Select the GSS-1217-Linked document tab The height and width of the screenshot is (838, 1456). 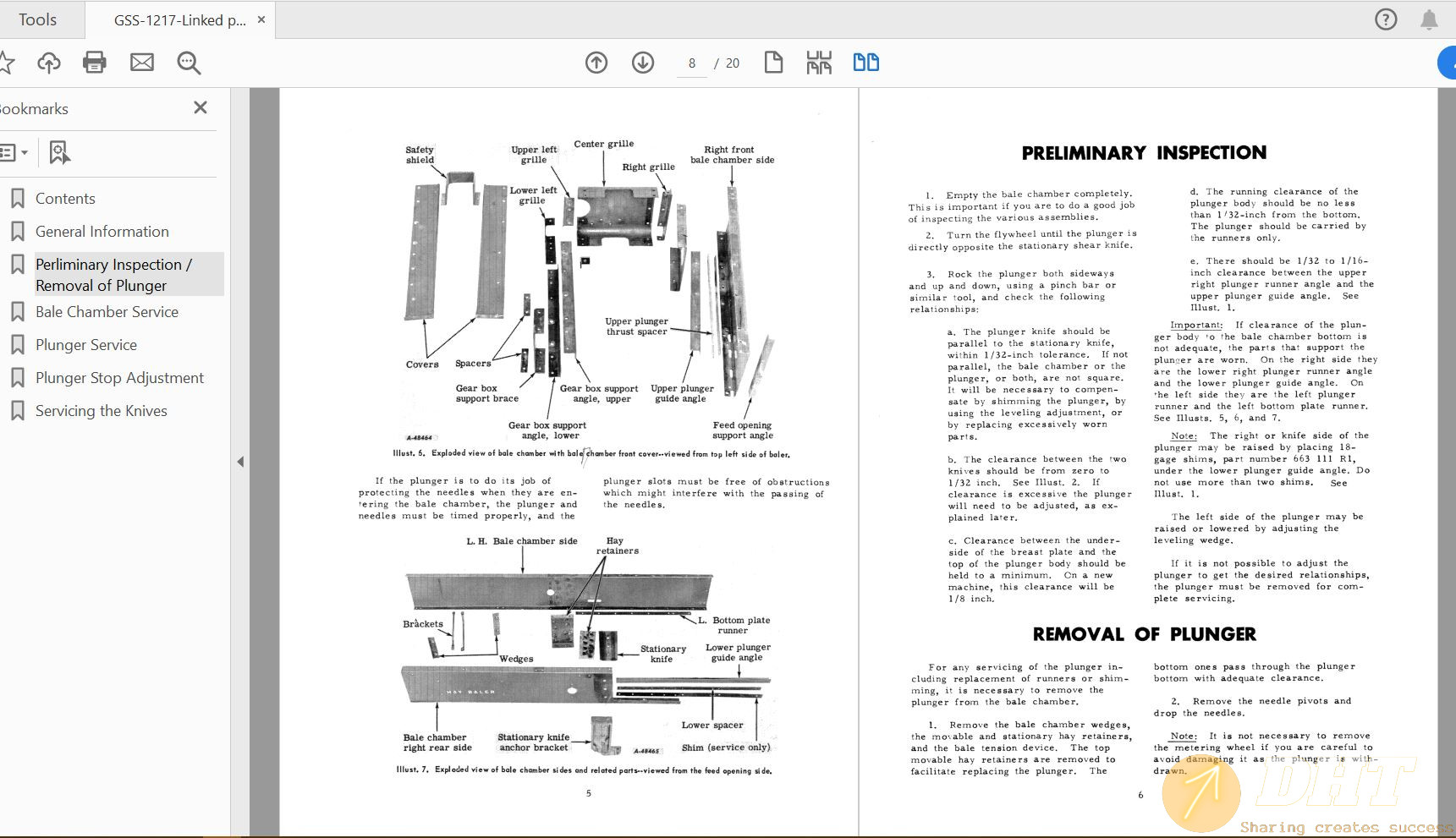[x=179, y=20]
